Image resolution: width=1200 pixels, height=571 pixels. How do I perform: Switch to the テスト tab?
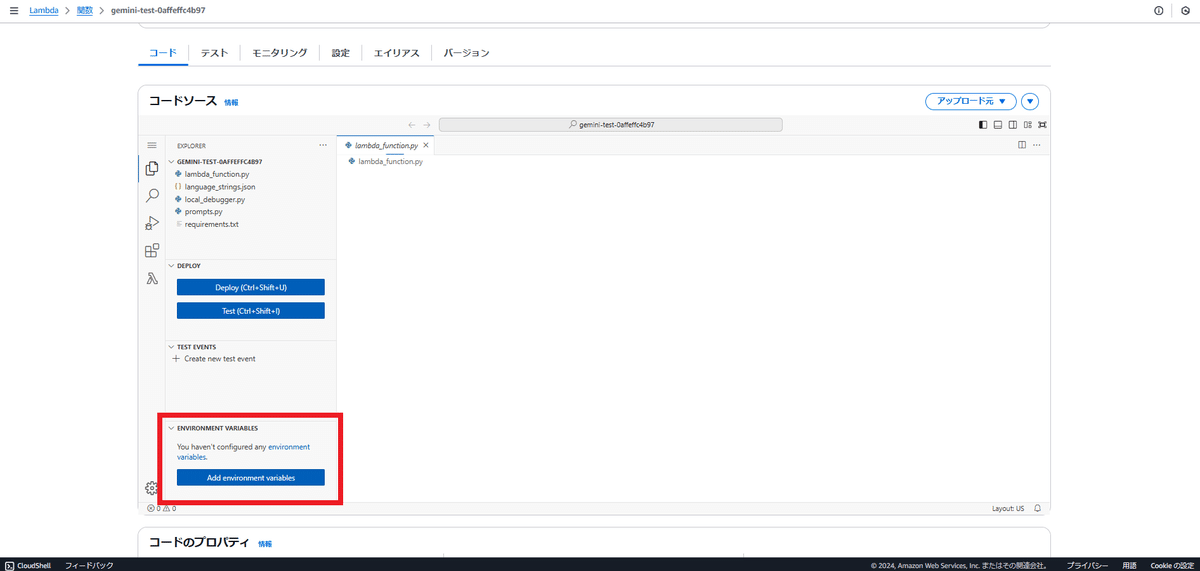click(x=214, y=52)
